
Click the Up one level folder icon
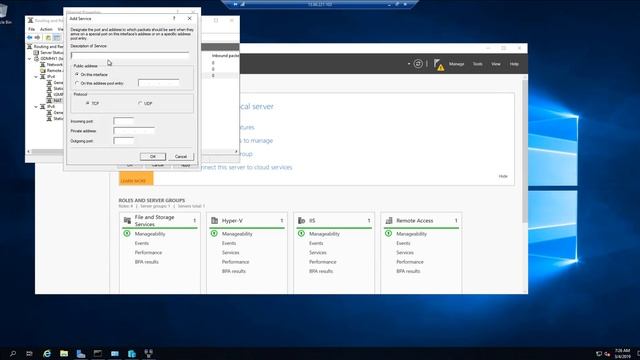pyautogui.click(x=48, y=38)
